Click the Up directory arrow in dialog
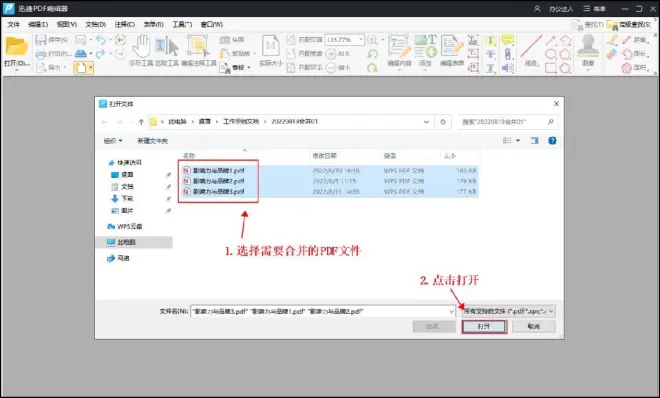This screenshot has width=660, height=398. pos(141,122)
